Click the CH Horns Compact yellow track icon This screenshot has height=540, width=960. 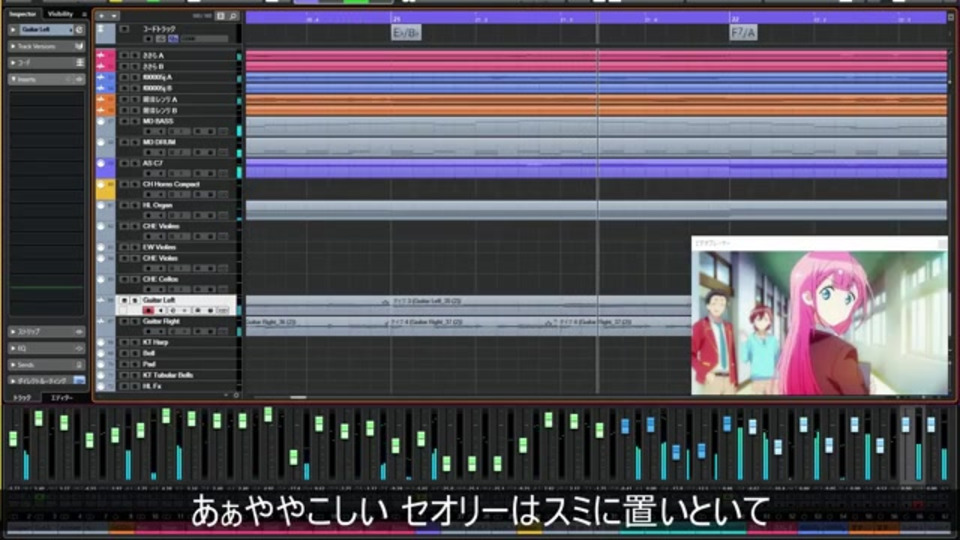101,185
